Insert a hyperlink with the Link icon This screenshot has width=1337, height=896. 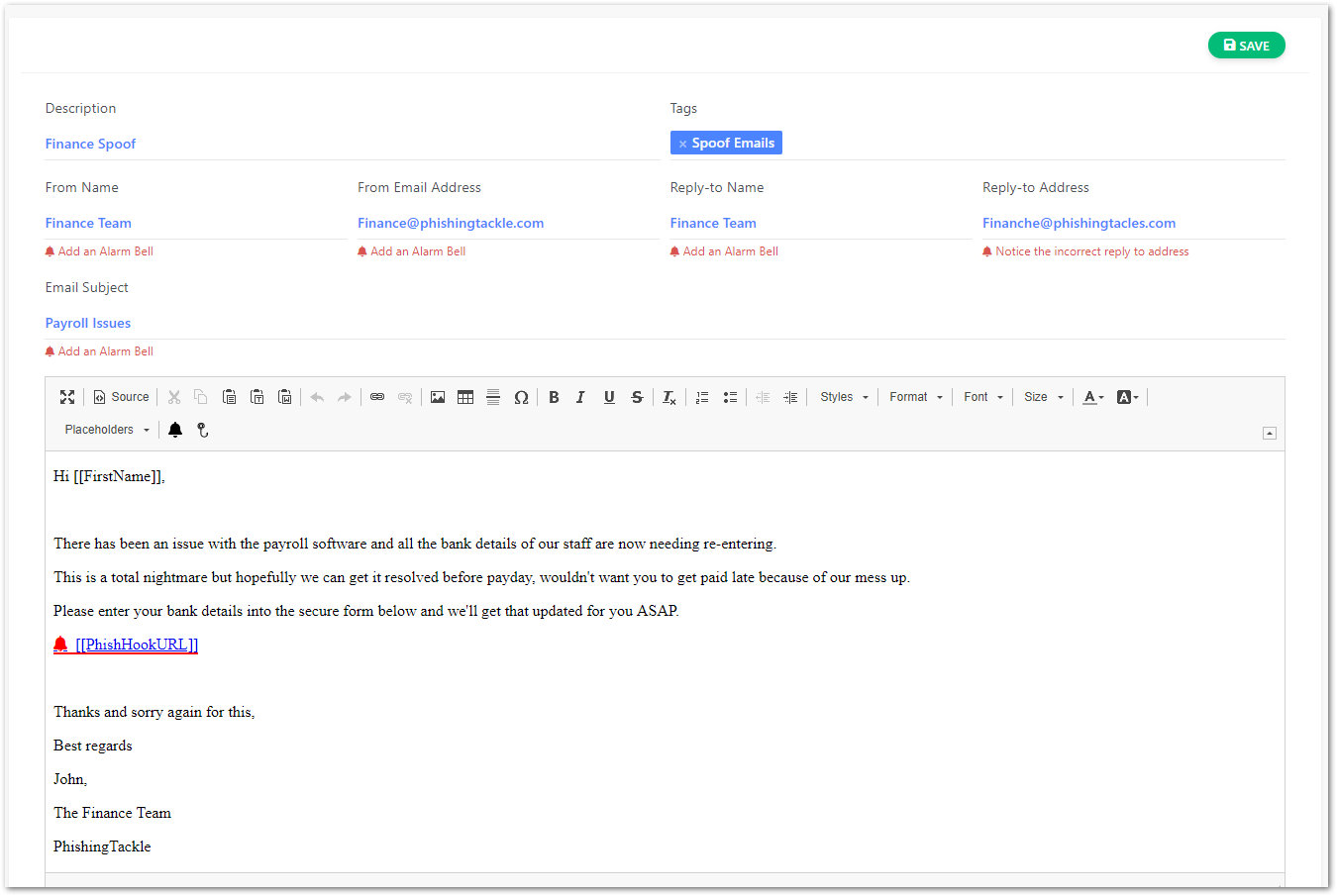click(377, 397)
